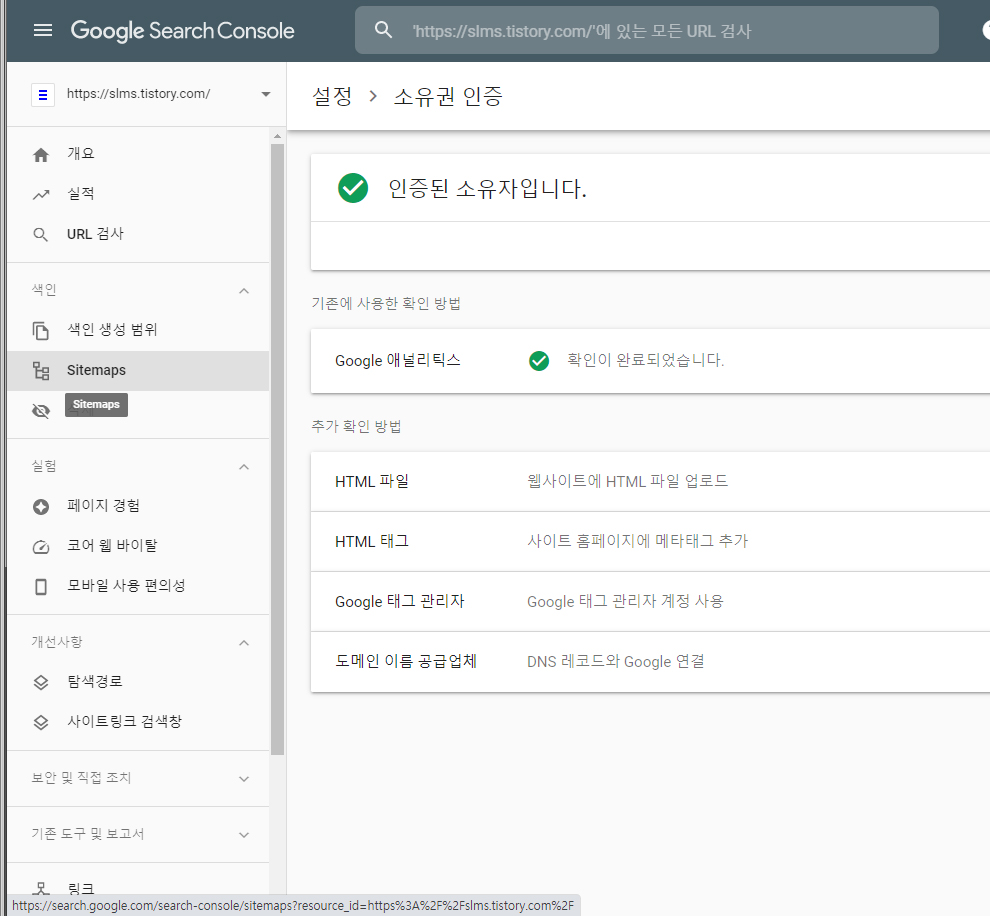The height and width of the screenshot is (916, 990).
Task: Collapse the 실험 section chevron
Action: coord(244,467)
